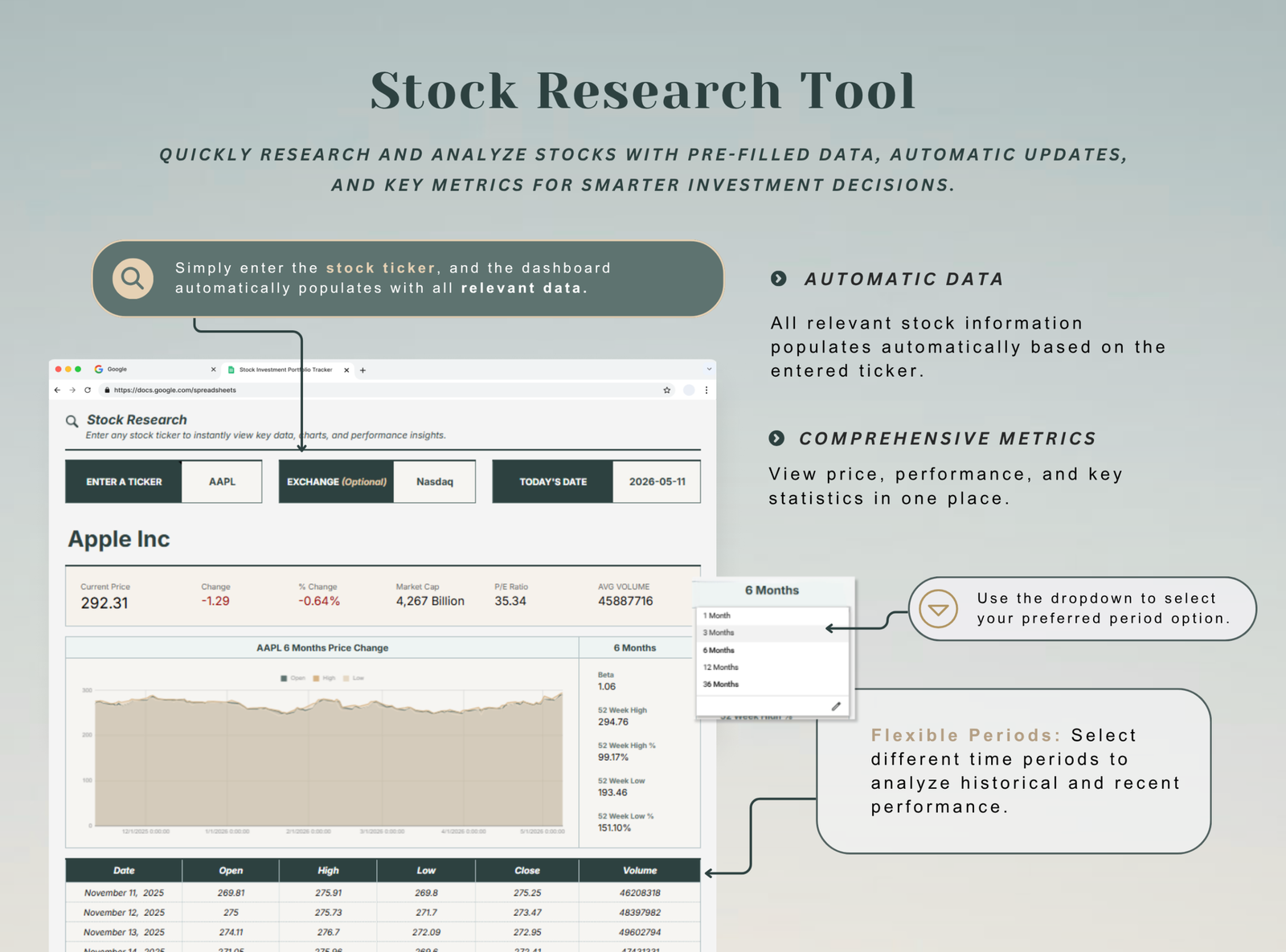Select the volume cell 49602794
The height and width of the screenshot is (952, 1286).
[640, 933]
